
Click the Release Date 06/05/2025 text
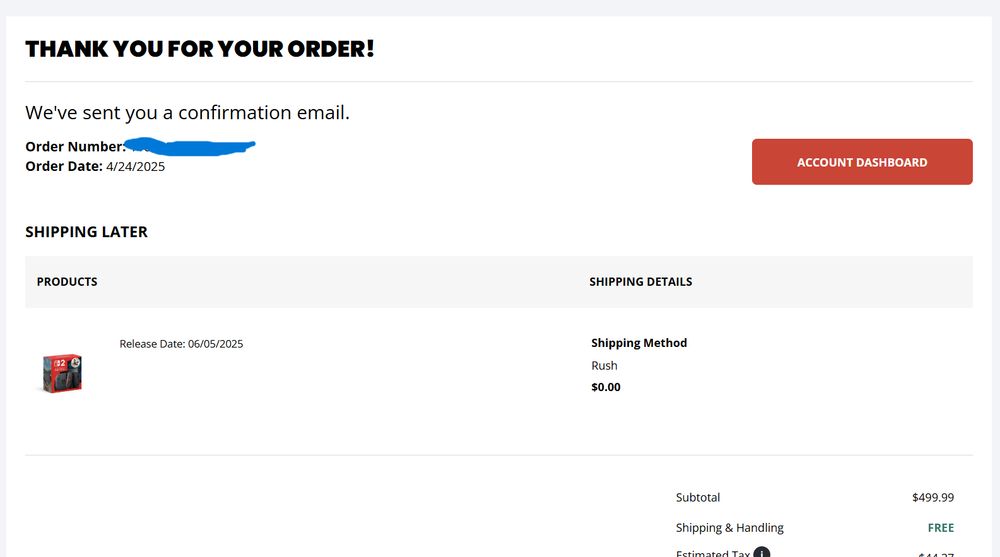coord(181,344)
